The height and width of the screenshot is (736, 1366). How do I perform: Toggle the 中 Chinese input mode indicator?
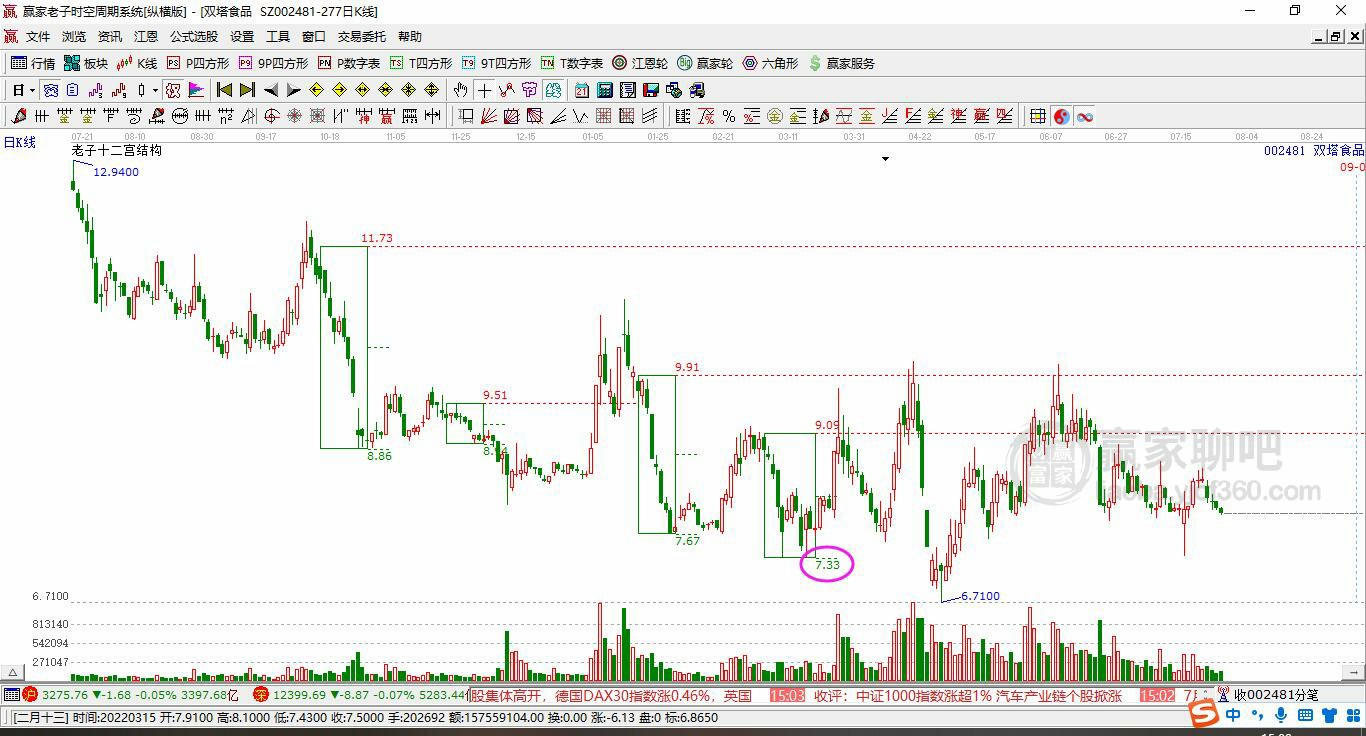1233,715
